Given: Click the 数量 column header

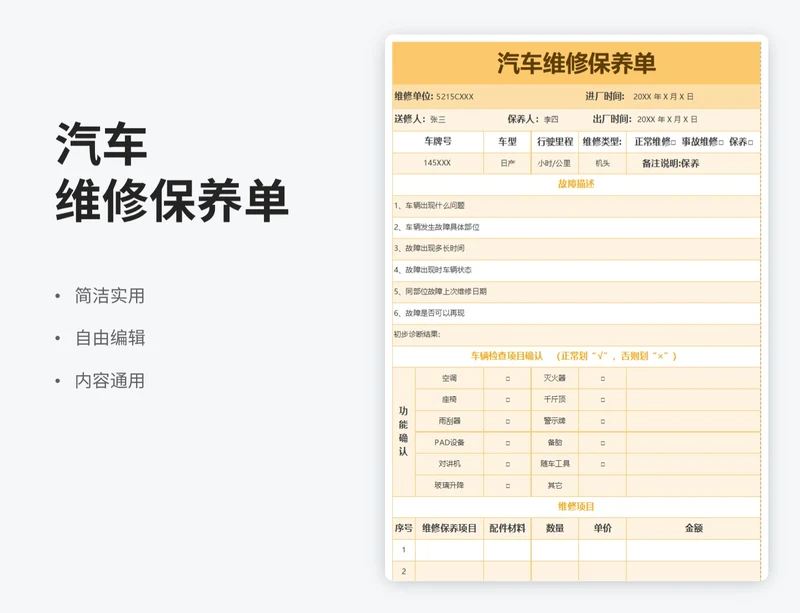Looking at the screenshot, I should (555, 528).
